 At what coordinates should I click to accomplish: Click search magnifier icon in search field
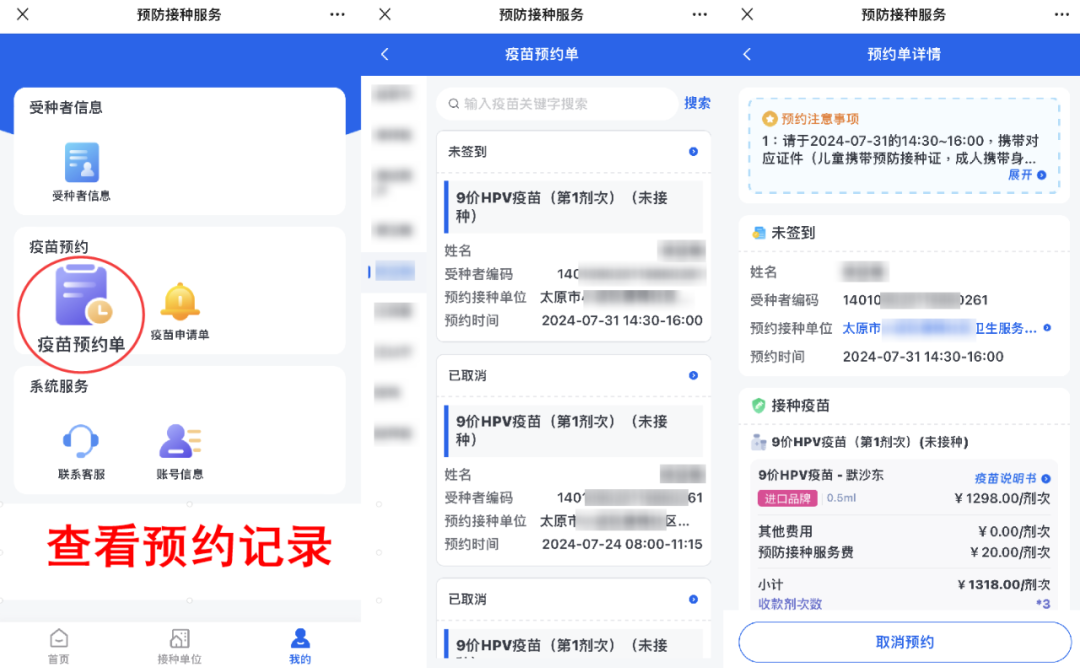tap(454, 104)
